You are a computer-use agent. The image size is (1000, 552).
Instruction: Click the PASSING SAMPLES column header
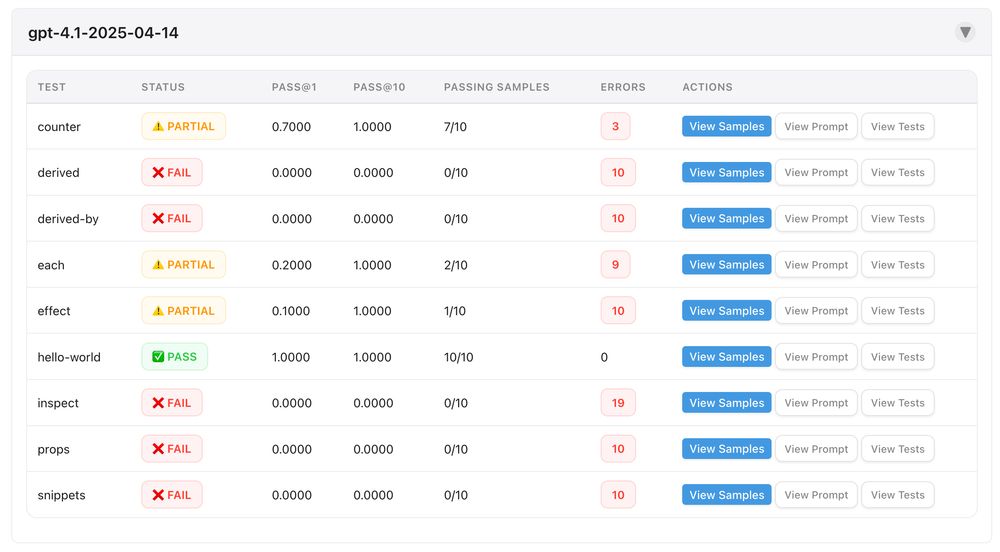pos(497,87)
